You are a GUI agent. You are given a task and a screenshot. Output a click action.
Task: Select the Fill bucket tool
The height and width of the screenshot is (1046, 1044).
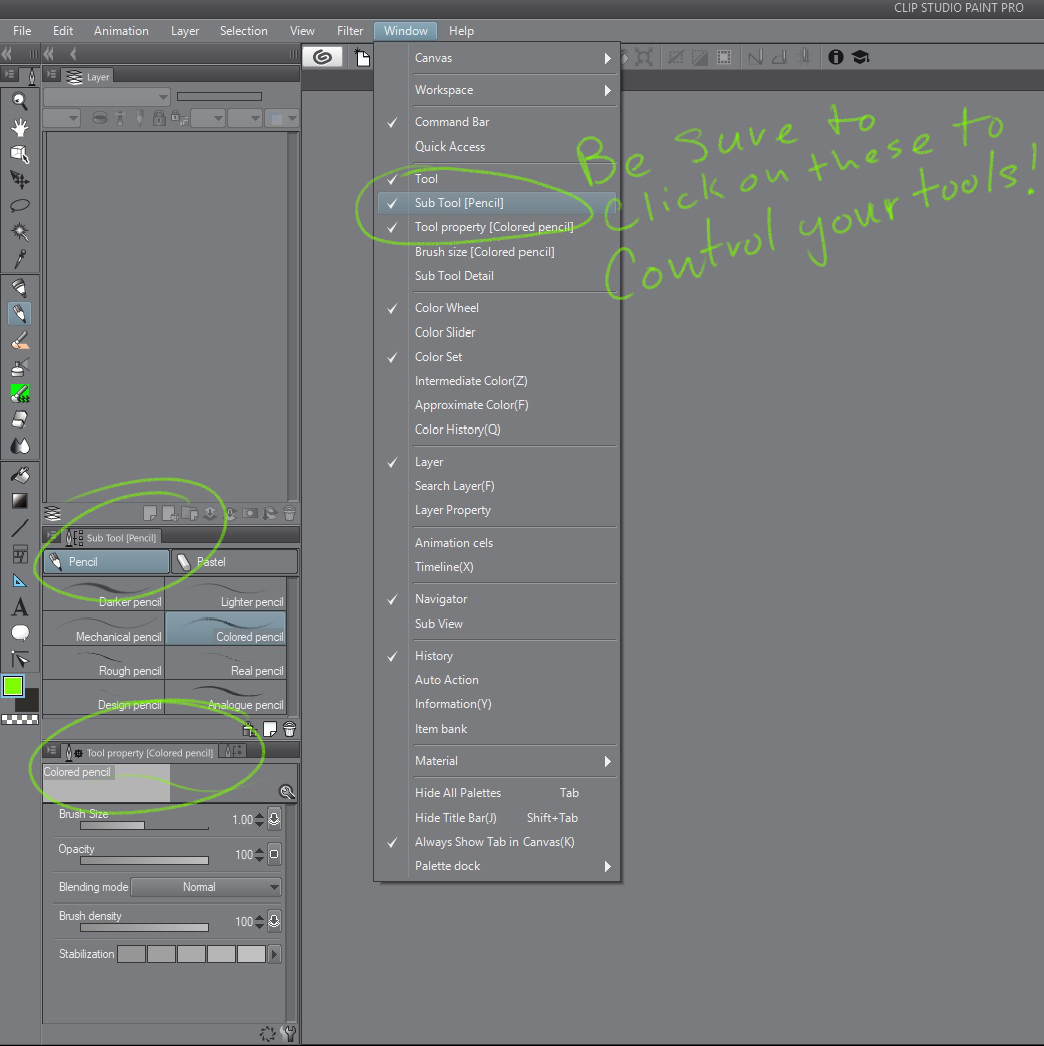pyautogui.click(x=19, y=475)
